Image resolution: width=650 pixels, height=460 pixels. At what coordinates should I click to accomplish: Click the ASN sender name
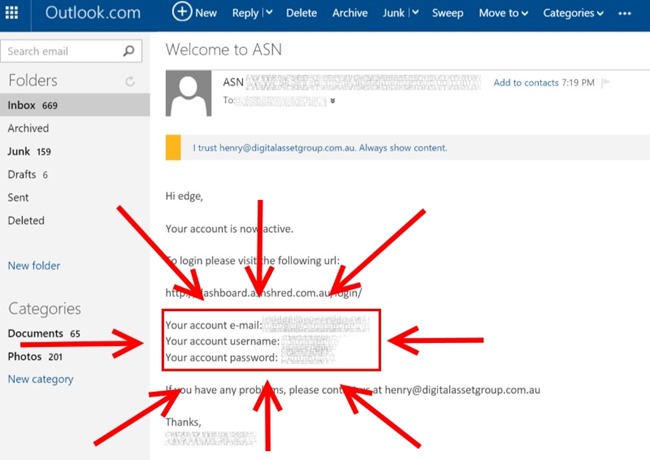tap(233, 82)
